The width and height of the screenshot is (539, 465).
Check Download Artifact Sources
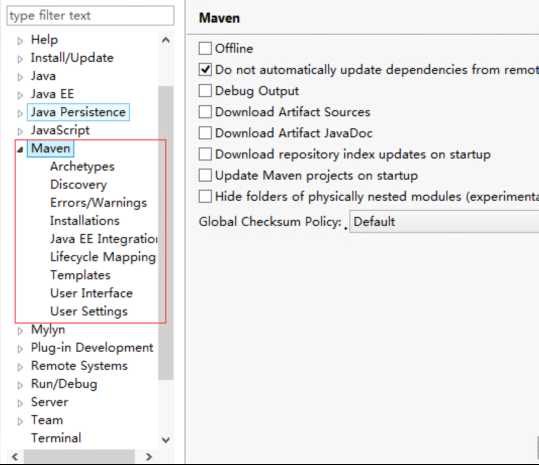point(205,112)
